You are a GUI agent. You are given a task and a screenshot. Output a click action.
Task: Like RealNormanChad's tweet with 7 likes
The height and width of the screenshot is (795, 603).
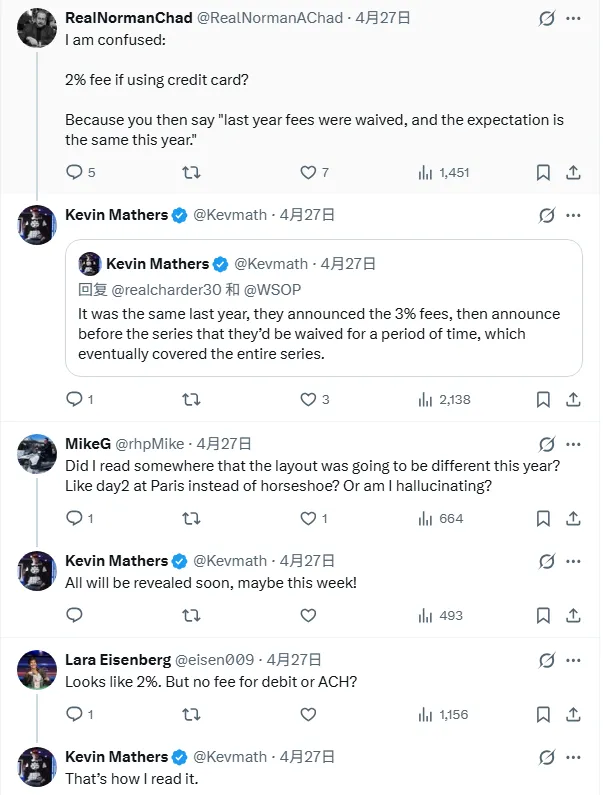point(308,172)
